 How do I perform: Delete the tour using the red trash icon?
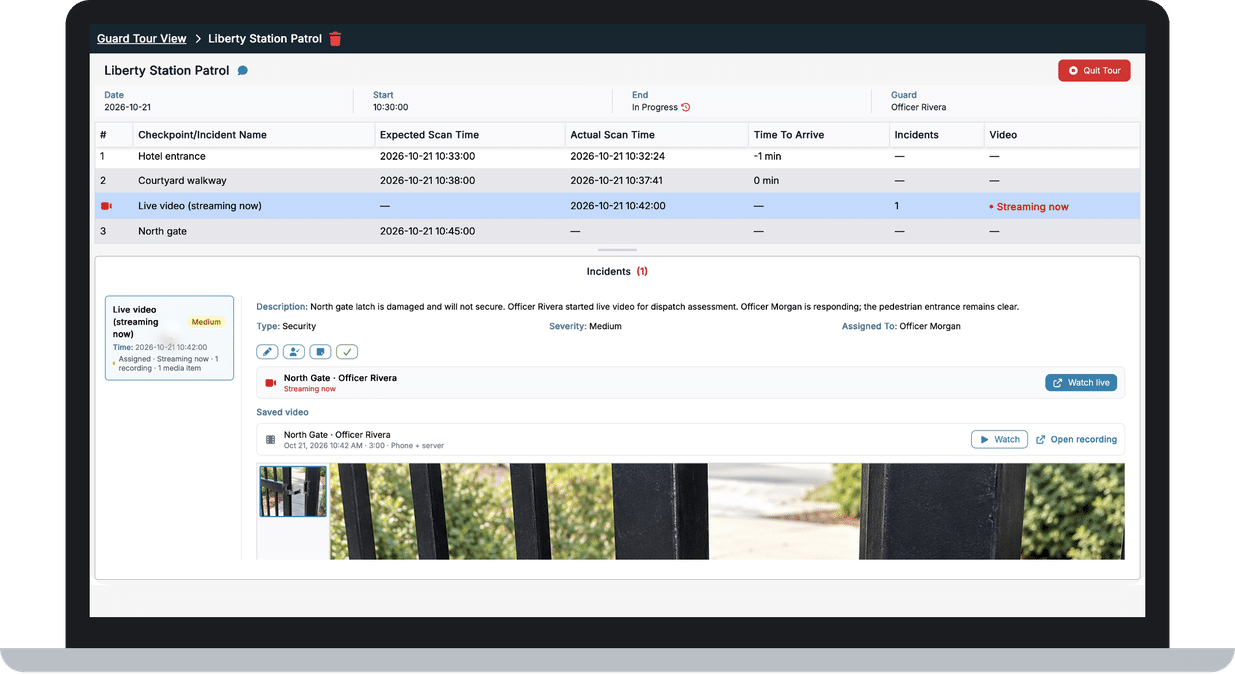[335, 39]
